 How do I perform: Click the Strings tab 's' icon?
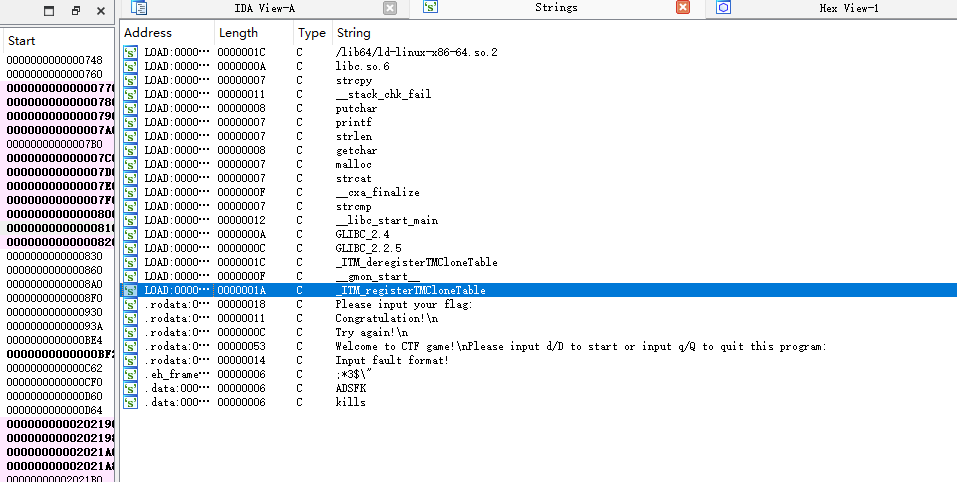pyautogui.click(x=430, y=7)
